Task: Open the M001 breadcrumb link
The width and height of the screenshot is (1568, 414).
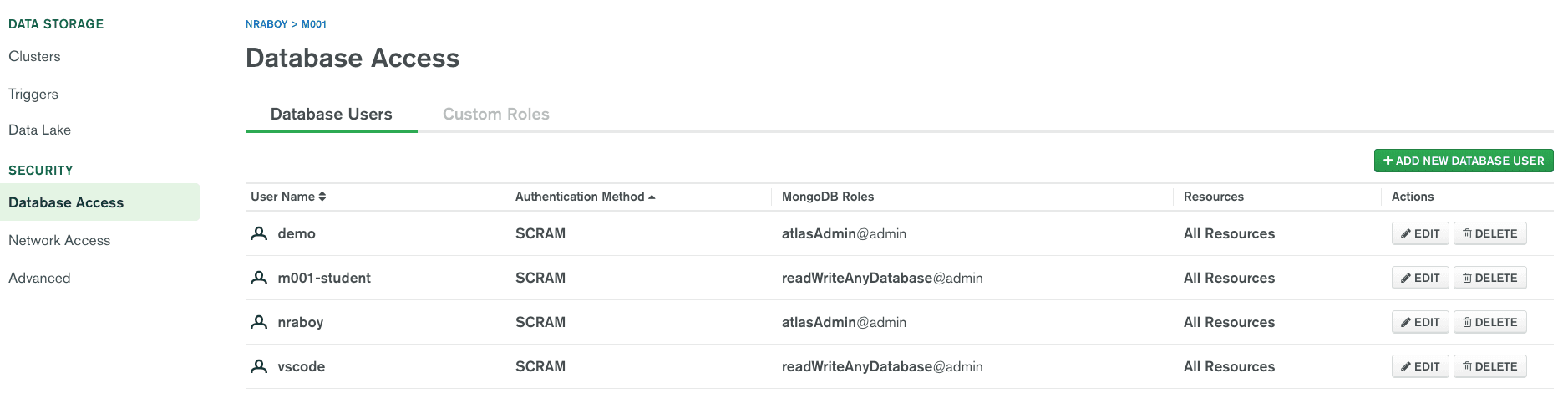Action: pos(314,24)
